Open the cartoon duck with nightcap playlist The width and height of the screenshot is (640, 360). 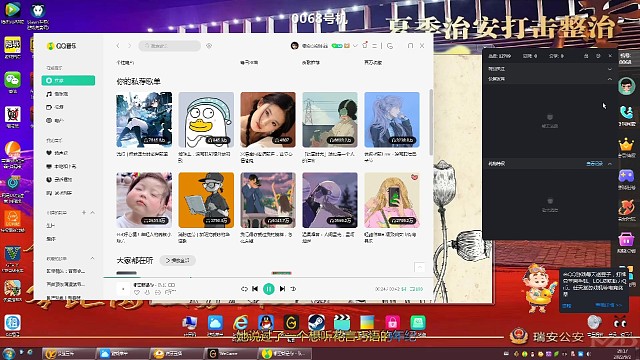pos(206,120)
